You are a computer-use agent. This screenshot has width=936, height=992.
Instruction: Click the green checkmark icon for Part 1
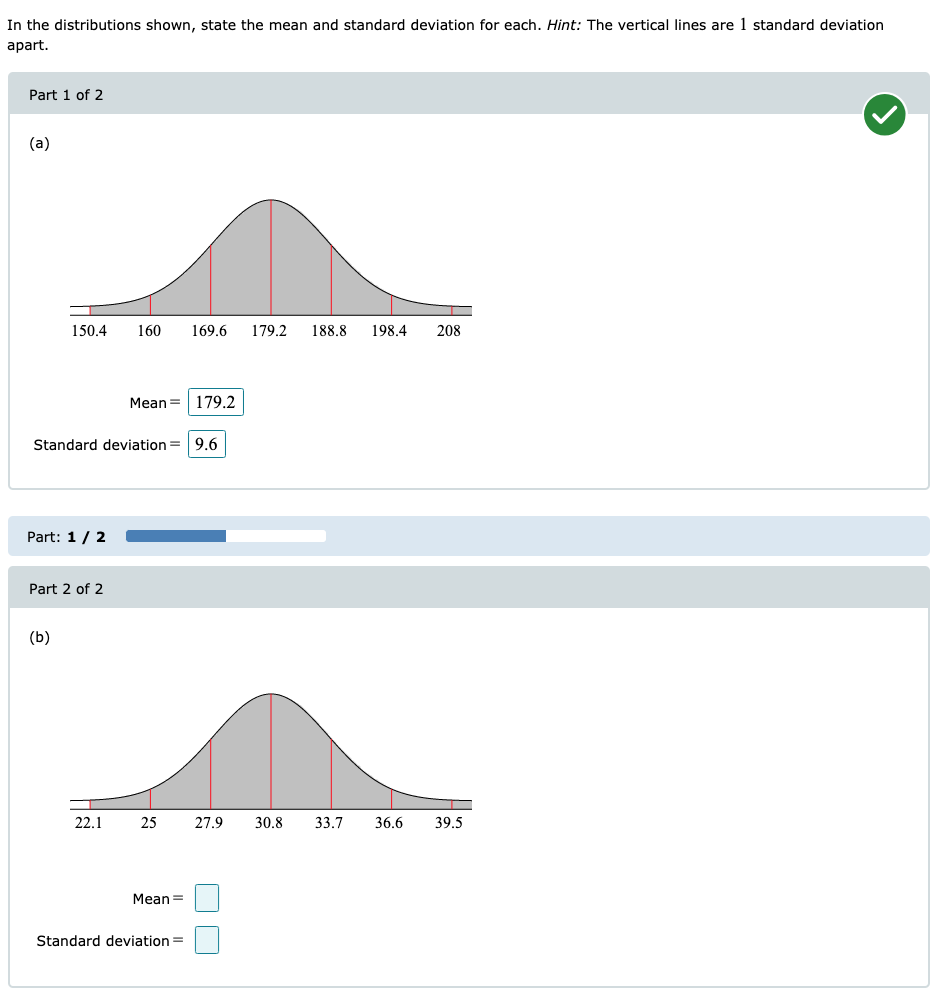(884, 115)
